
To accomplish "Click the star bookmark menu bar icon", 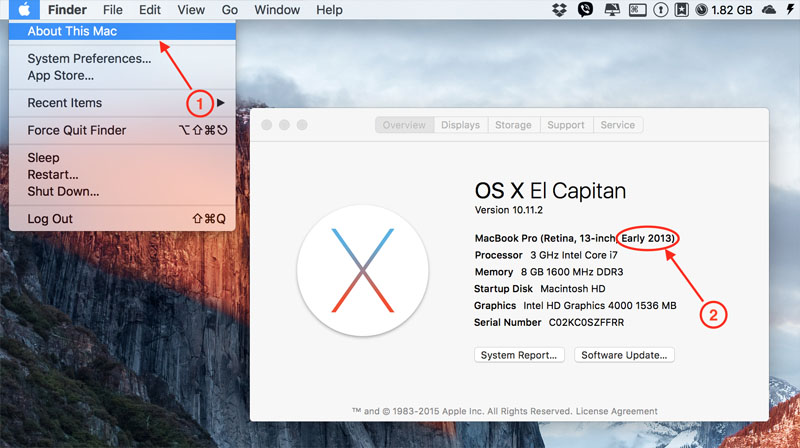I will pyautogui.click(x=682, y=10).
